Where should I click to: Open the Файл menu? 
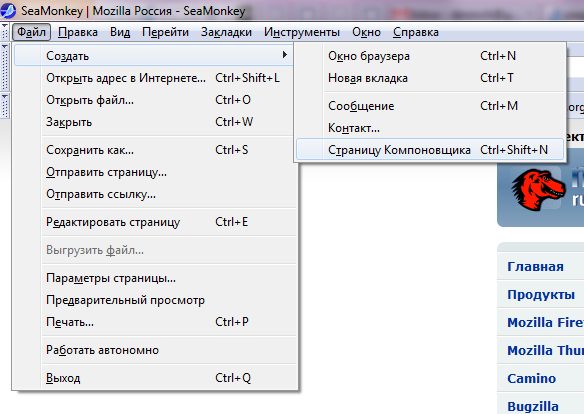tap(32, 32)
